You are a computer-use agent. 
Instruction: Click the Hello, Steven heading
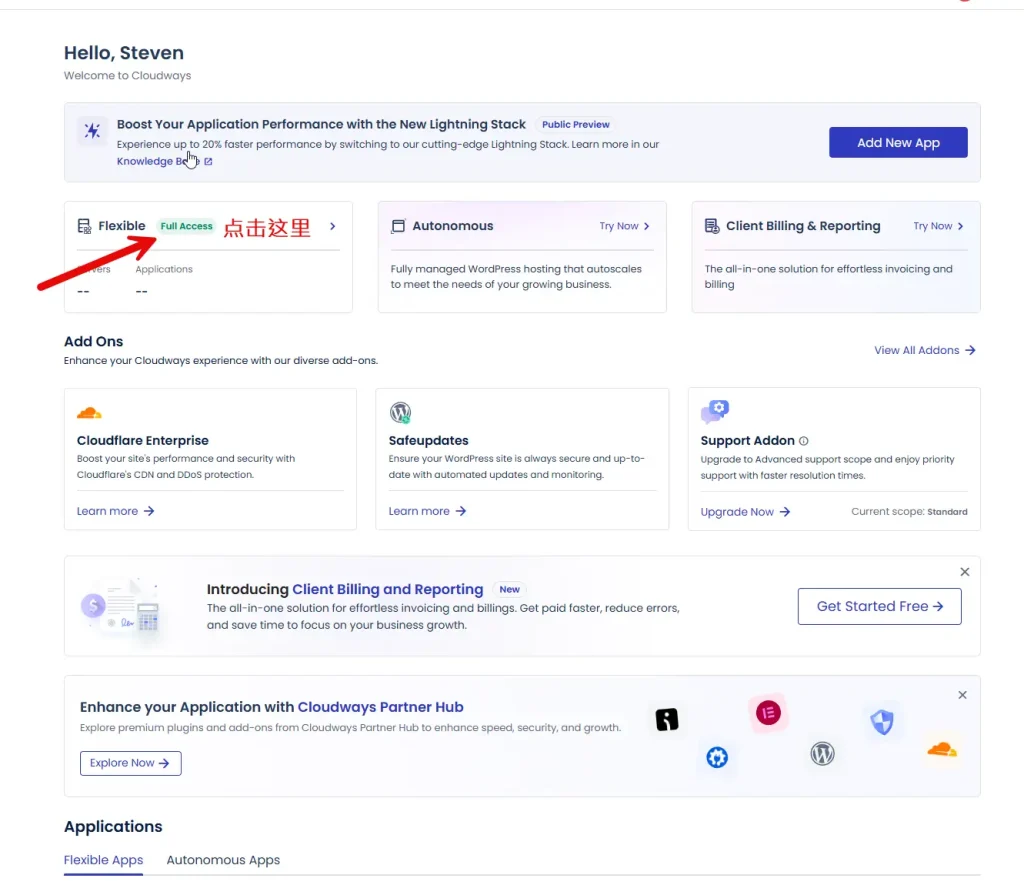(x=123, y=53)
